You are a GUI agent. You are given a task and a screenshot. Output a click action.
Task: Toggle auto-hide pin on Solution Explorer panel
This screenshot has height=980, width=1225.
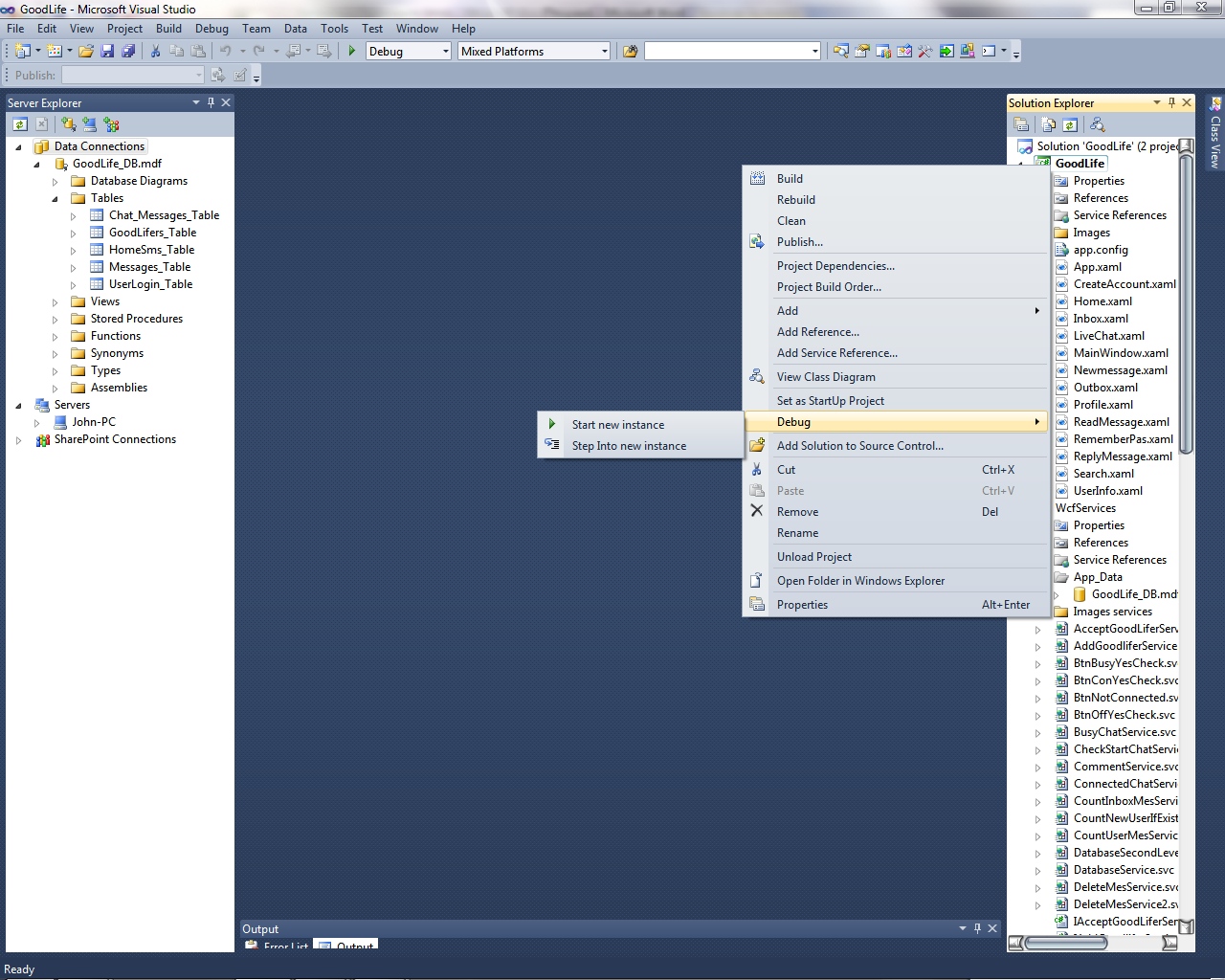[1171, 102]
